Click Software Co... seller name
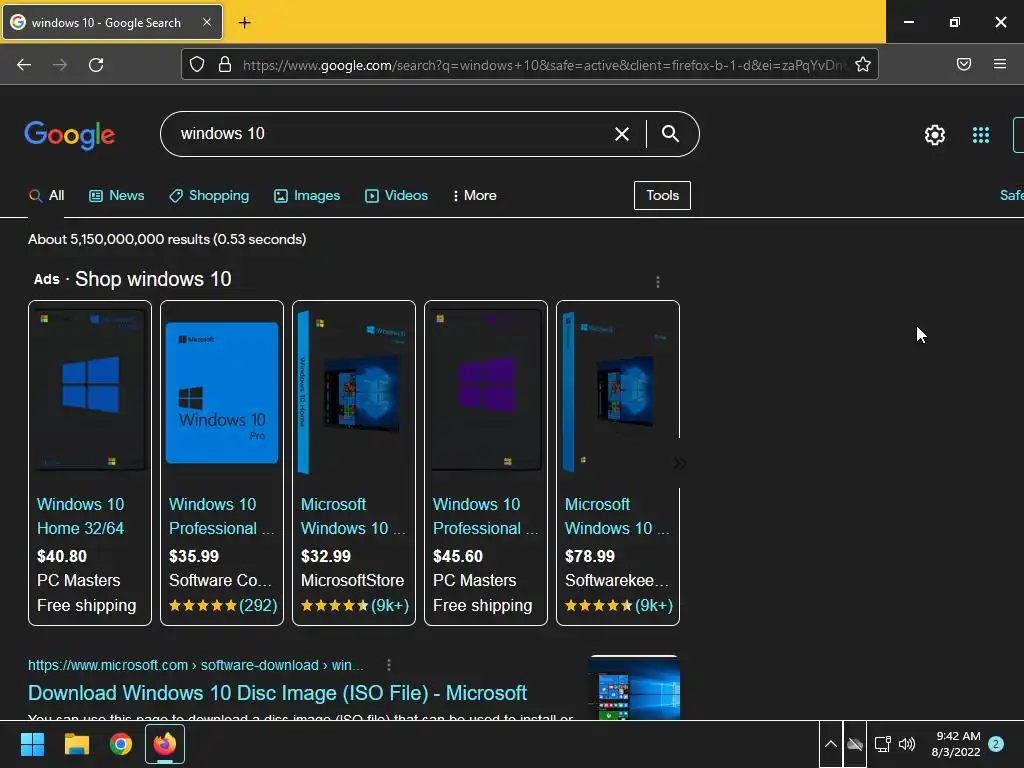 click(x=220, y=581)
